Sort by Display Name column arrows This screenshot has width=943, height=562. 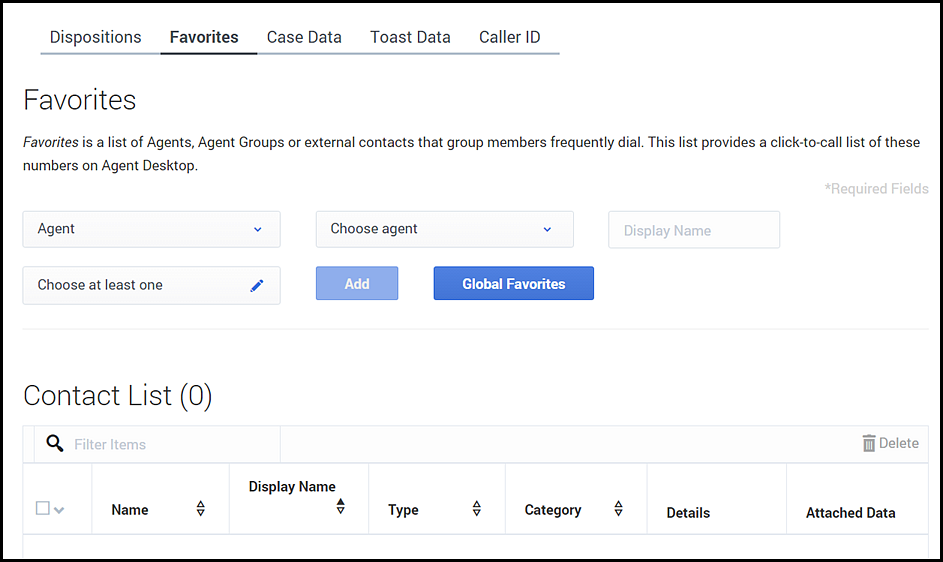(340, 506)
